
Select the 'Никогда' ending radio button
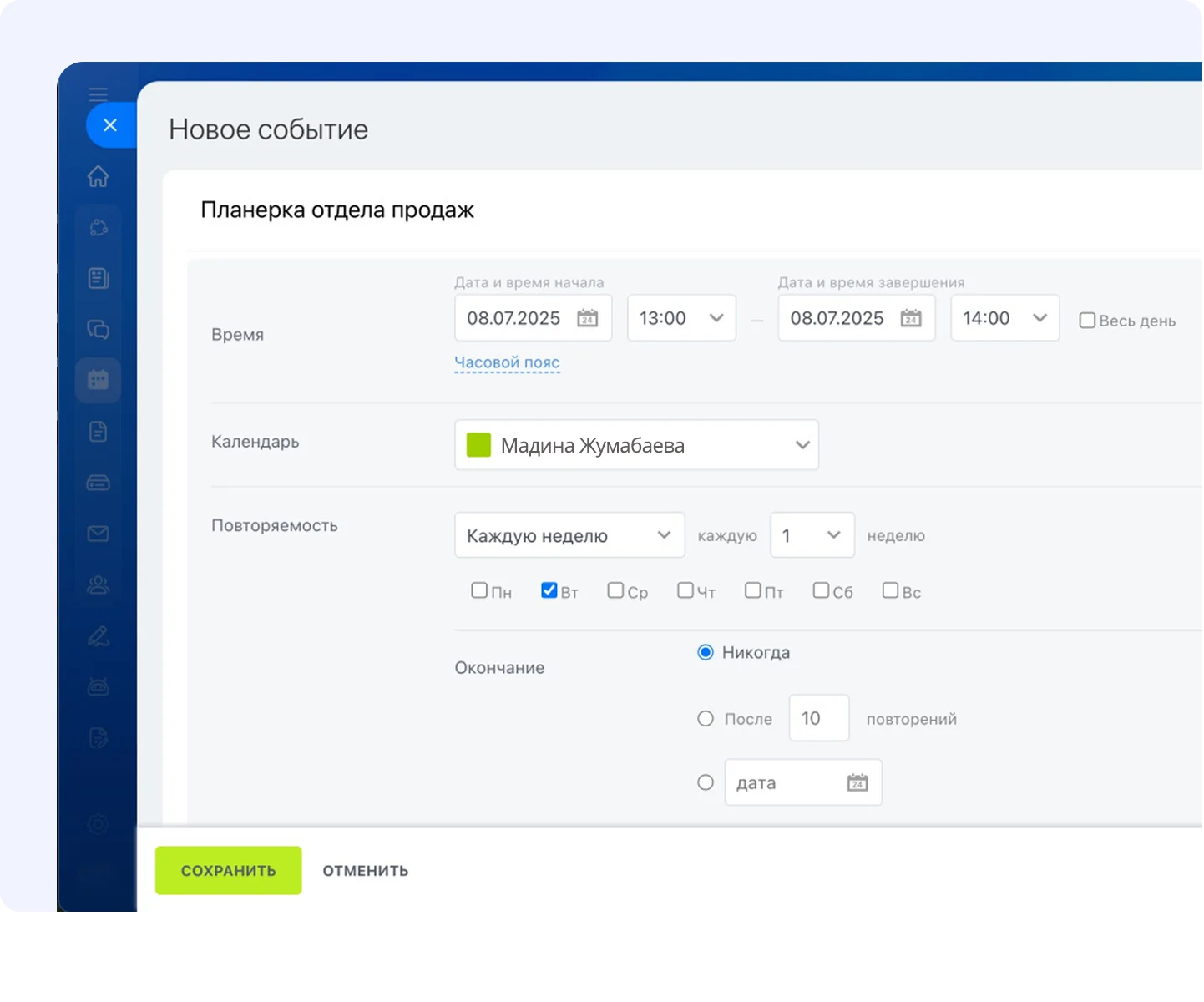click(x=706, y=652)
